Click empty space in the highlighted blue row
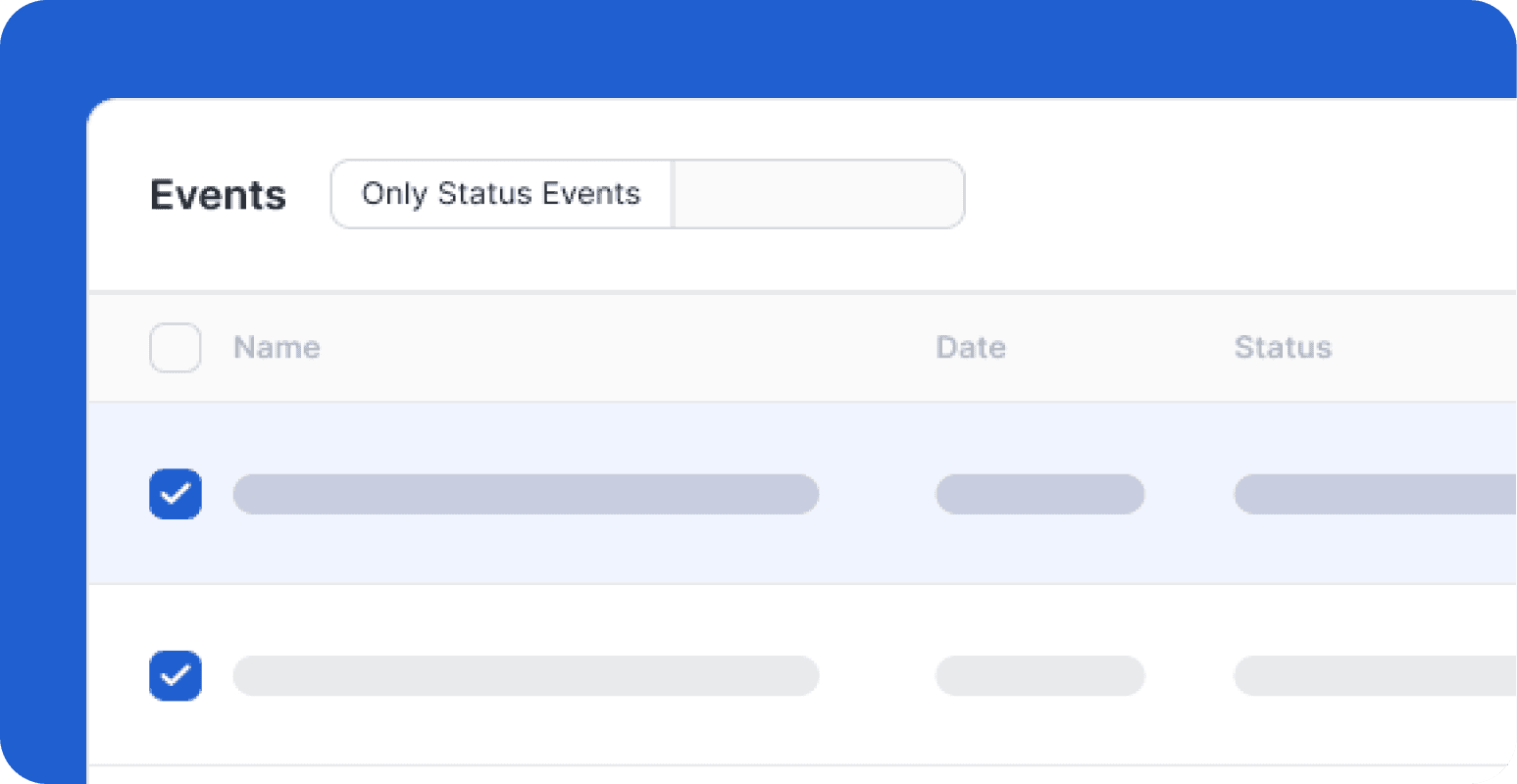Screen dimensions: 1517x784 click(x=878, y=549)
